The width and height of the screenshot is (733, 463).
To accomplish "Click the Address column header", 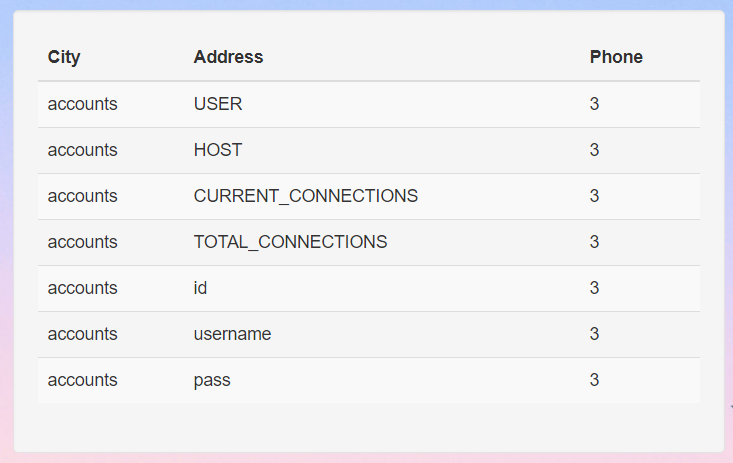I will click(x=228, y=57).
